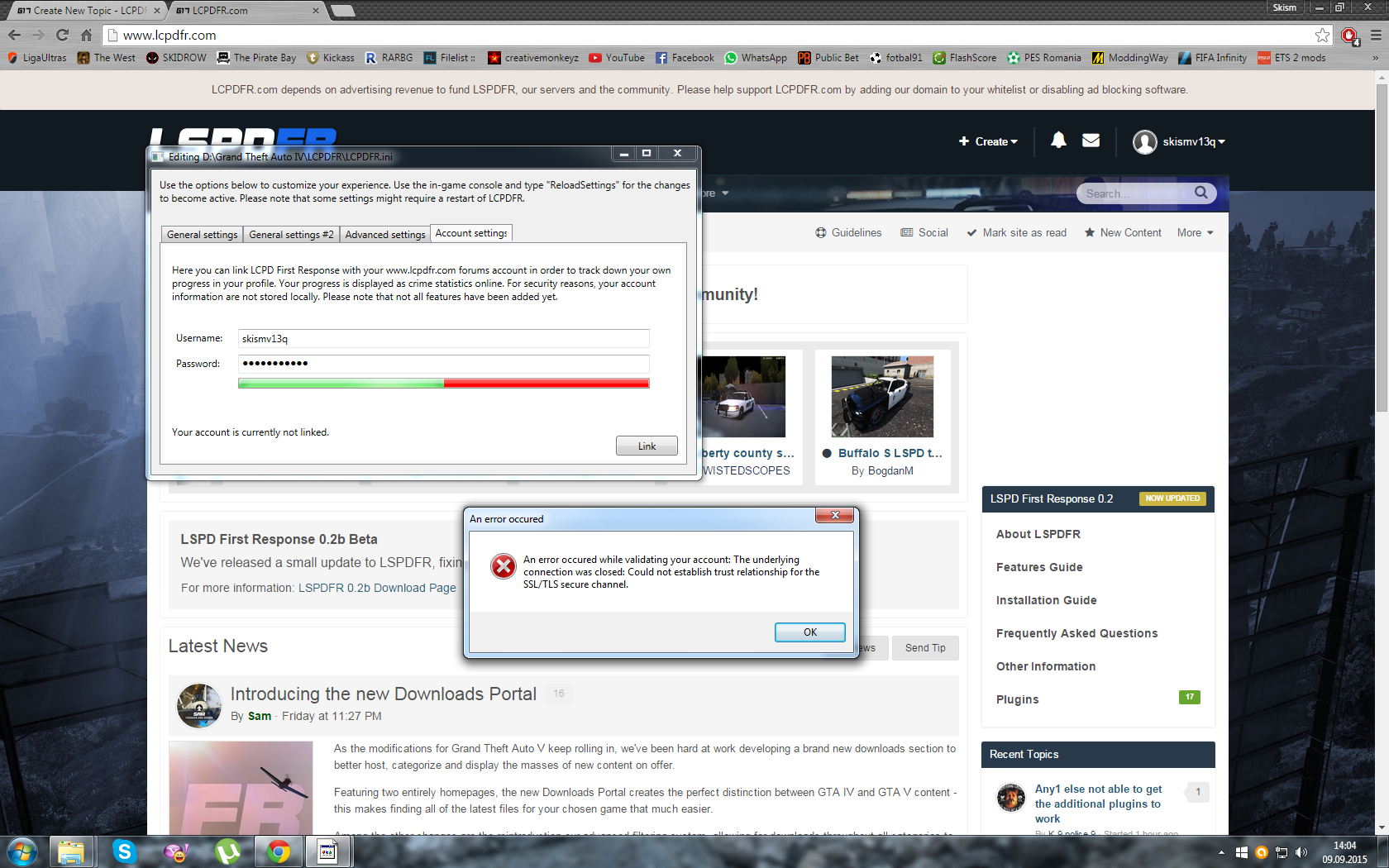
Task: Launch Skype from the taskbar
Action: tap(124, 851)
